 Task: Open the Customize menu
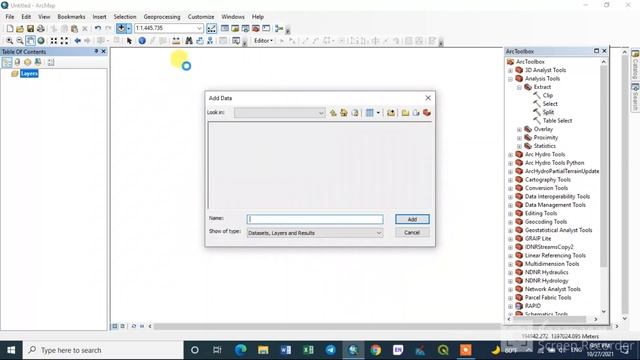tap(201, 17)
